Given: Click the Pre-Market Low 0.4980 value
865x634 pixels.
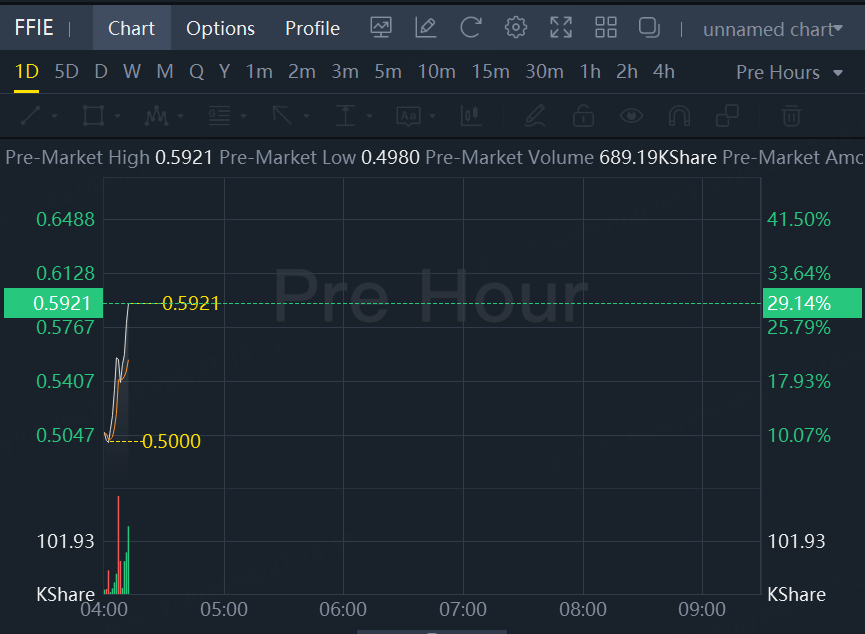Looking at the screenshot, I should (x=390, y=158).
